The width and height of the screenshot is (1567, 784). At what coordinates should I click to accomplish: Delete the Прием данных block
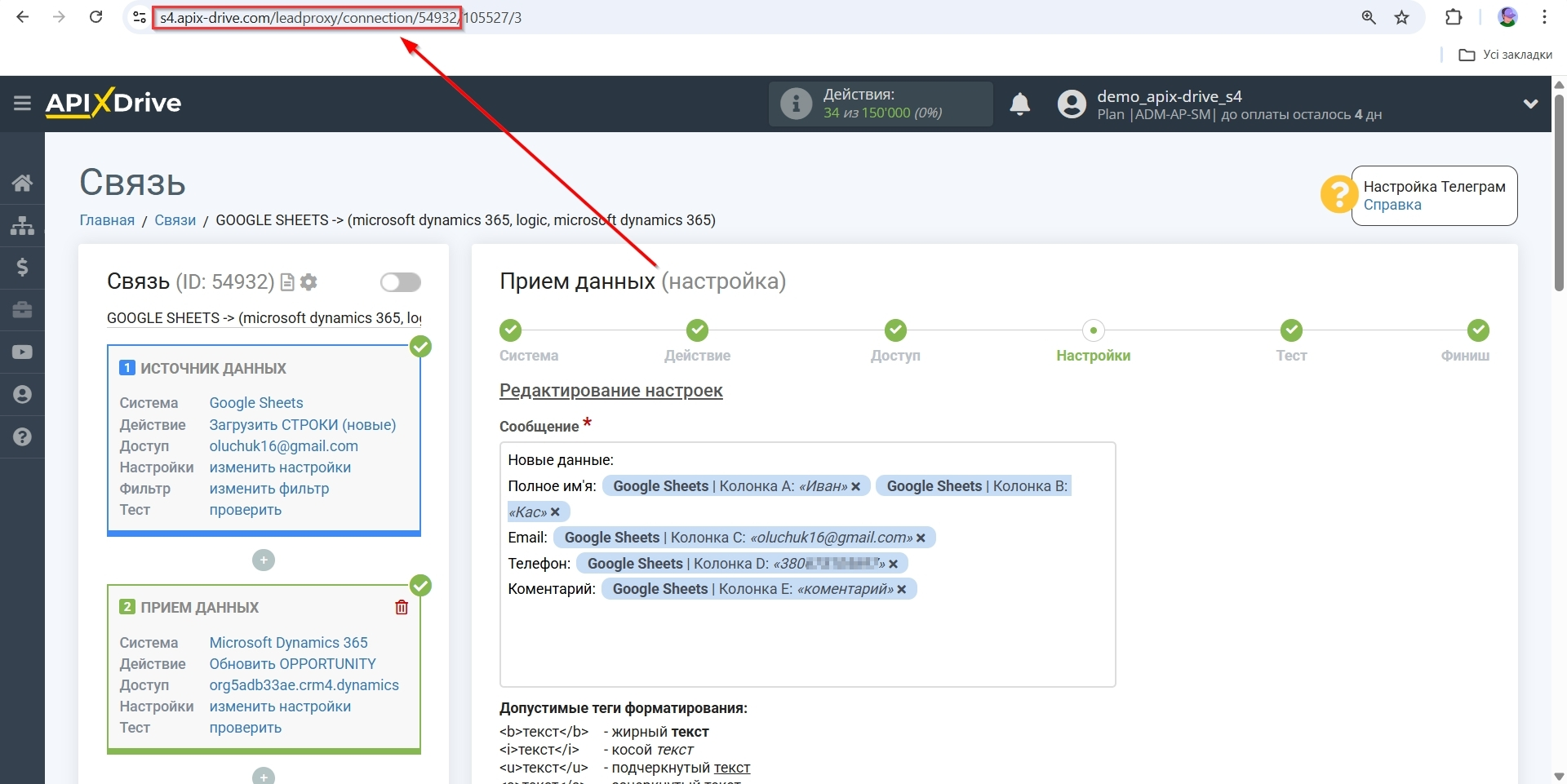coord(402,608)
